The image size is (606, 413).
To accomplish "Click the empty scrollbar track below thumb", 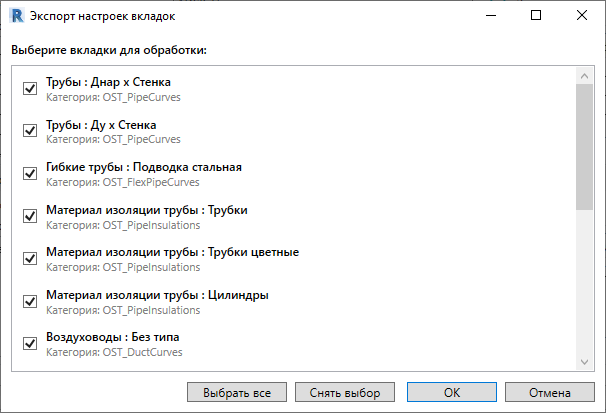I will [584, 282].
